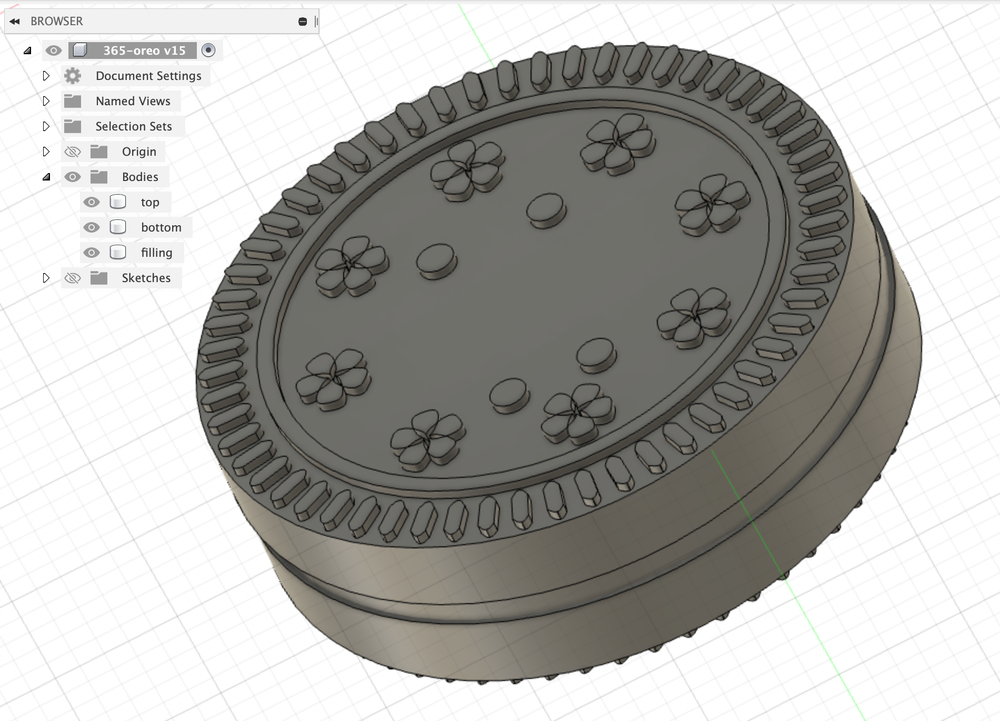Image resolution: width=1000 pixels, height=721 pixels.
Task: Expand the Selection Sets folder
Action: tap(46, 126)
